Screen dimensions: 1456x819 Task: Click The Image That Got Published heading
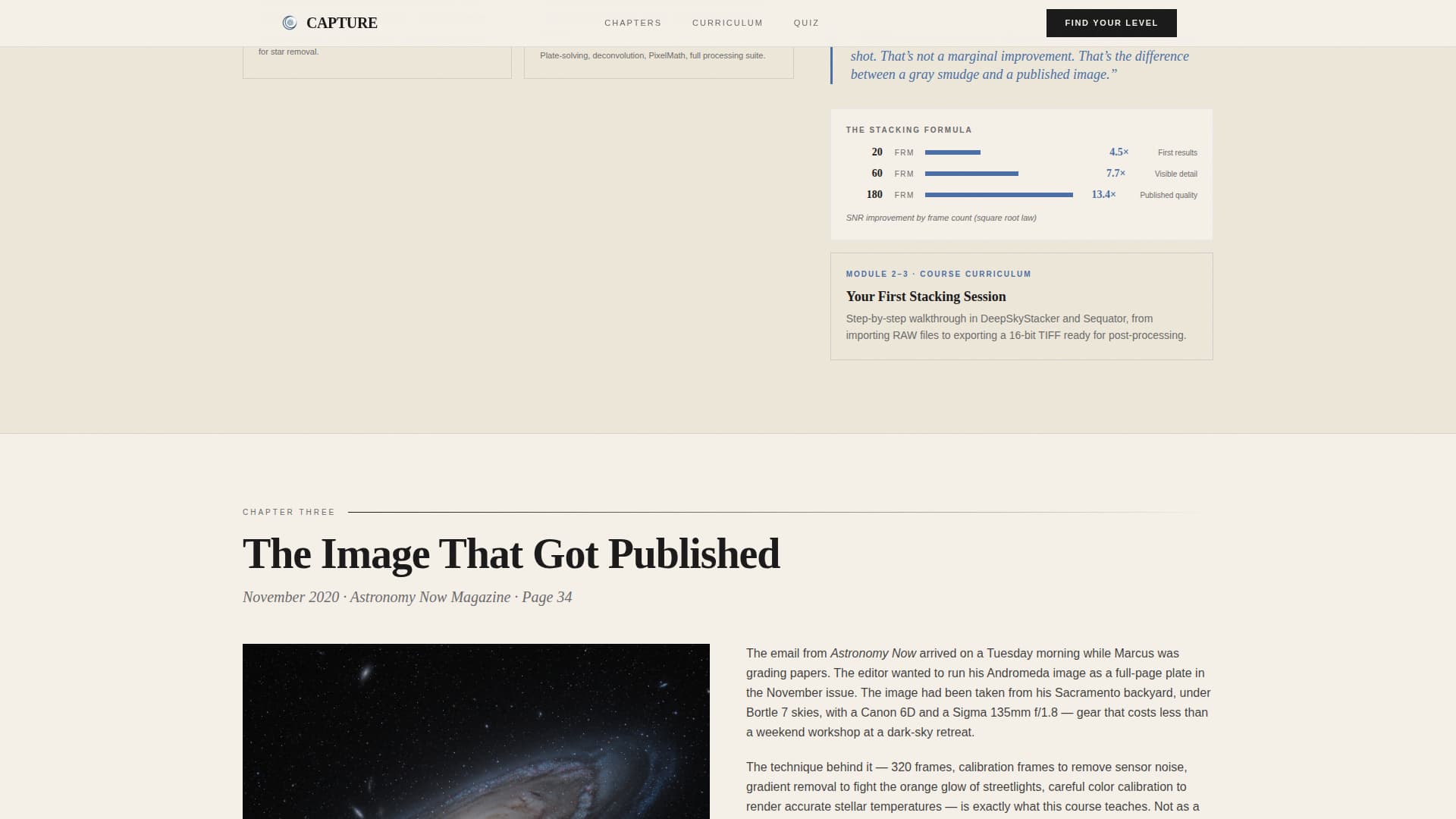511,554
